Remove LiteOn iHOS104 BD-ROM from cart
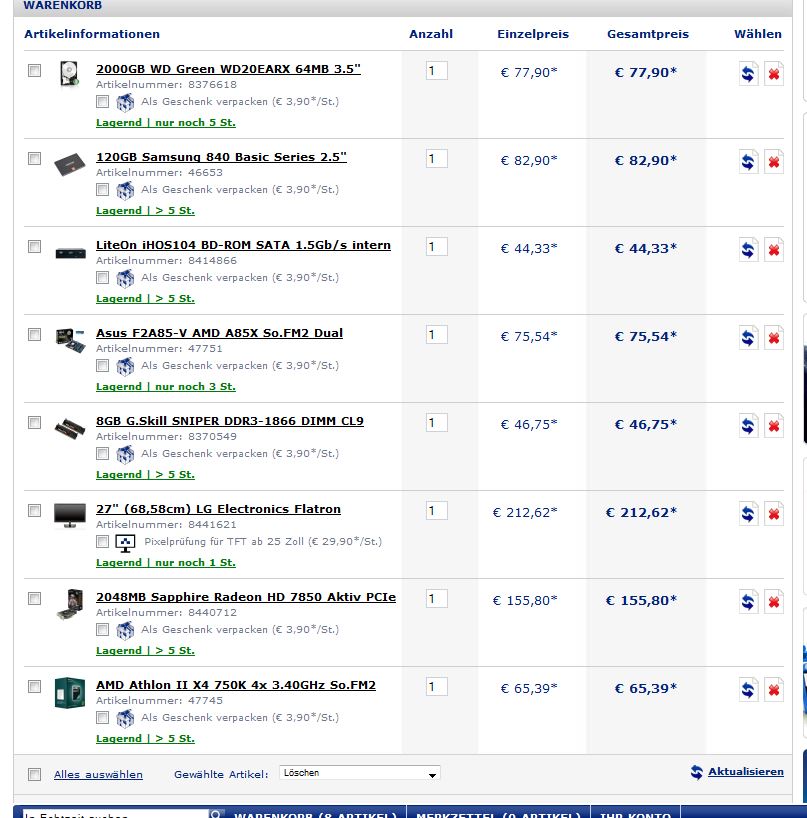Screen dimensions: 807x818 774,250
